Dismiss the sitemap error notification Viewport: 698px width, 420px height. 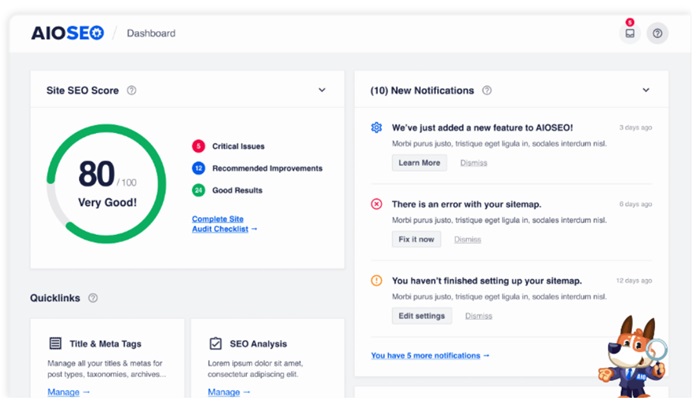pyautogui.click(x=467, y=240)
